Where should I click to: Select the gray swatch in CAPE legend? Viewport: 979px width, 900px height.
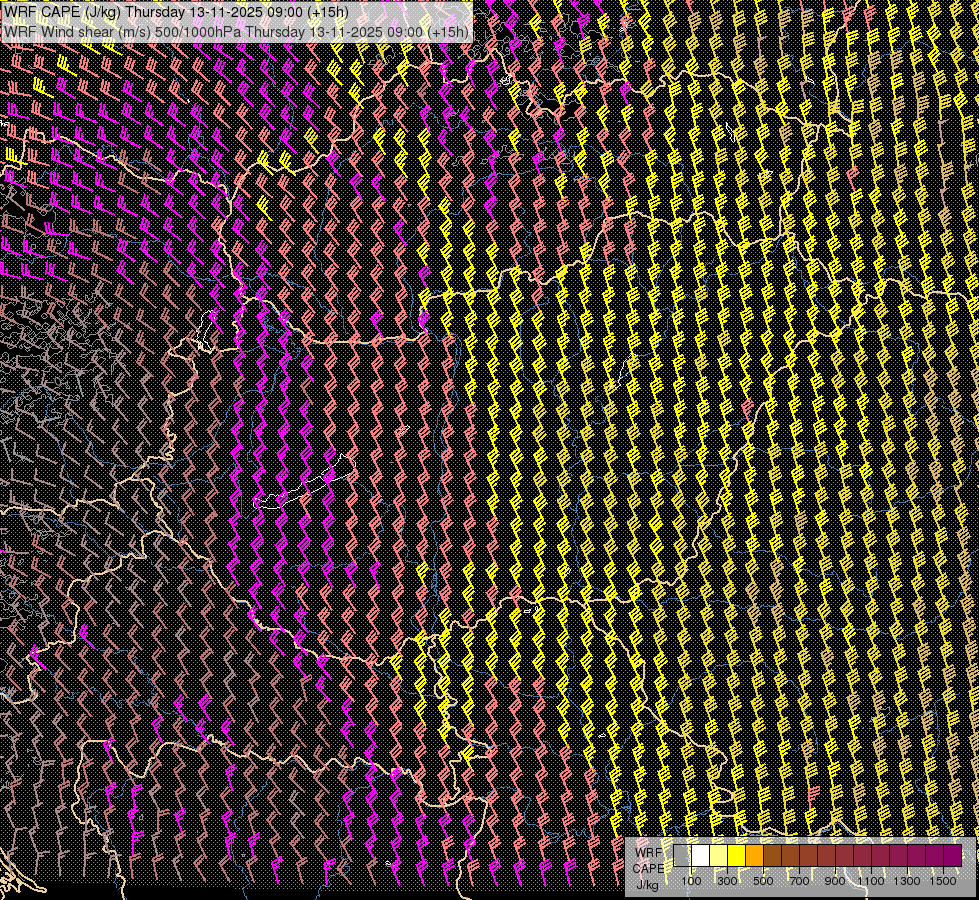click(x=682, y=856)
